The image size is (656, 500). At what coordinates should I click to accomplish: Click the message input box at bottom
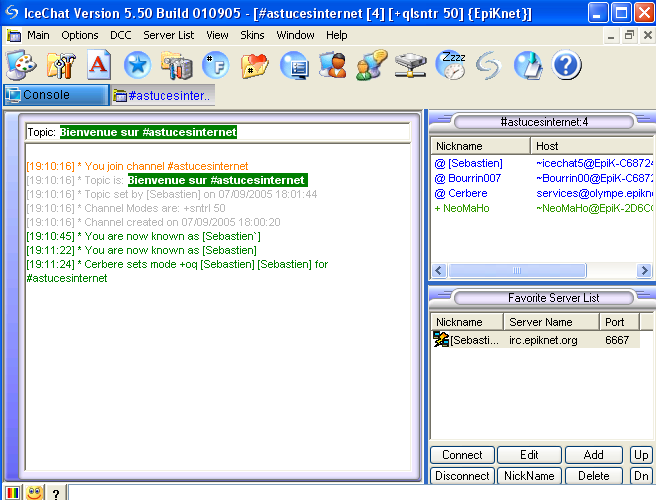[x=362, y=492]
